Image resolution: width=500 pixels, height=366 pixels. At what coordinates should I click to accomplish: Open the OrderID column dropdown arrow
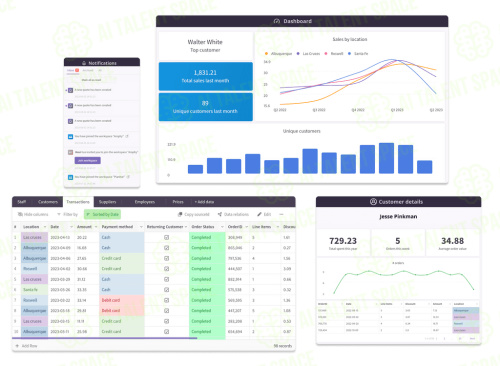click(247, 227)
